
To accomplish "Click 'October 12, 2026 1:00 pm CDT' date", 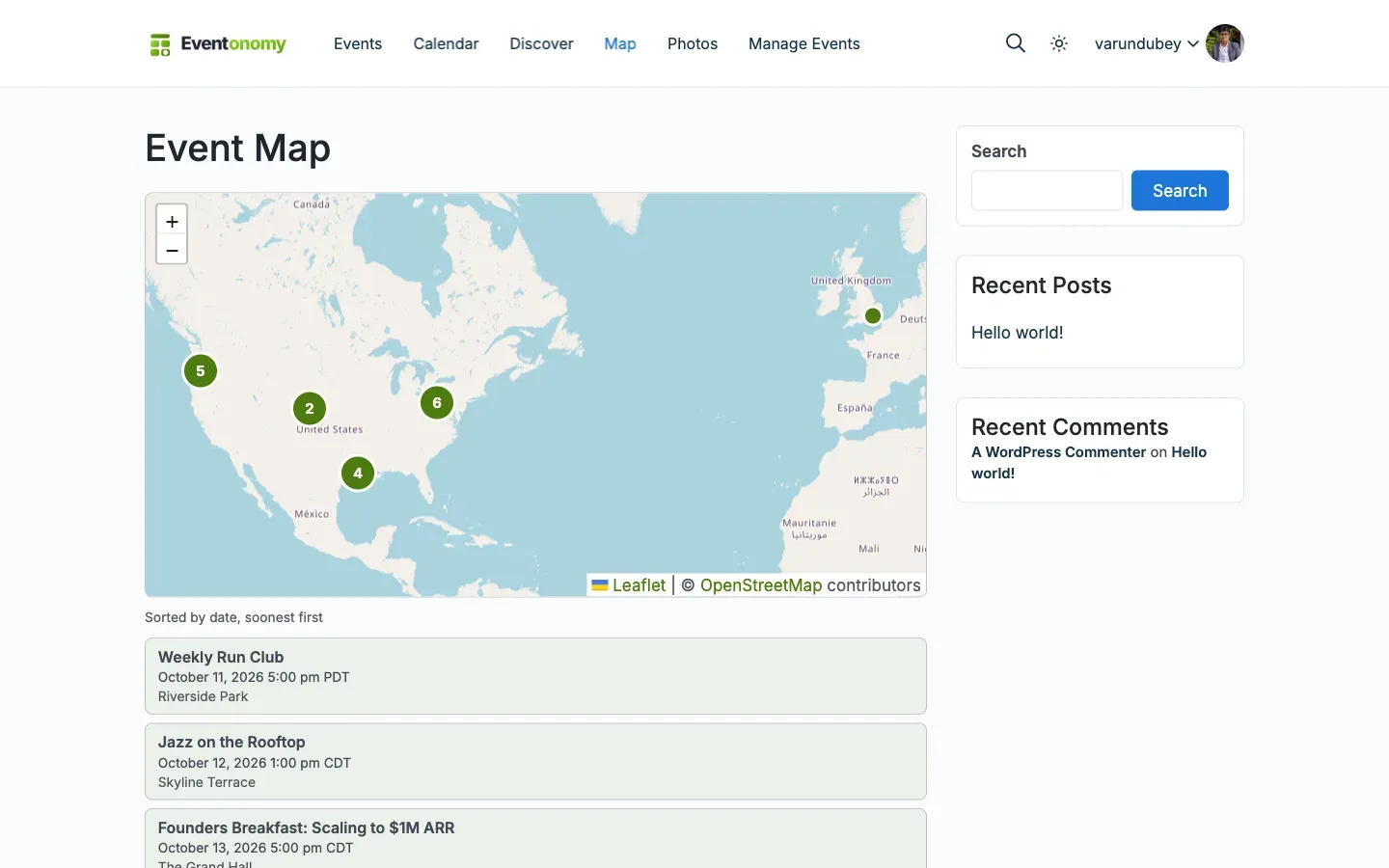I will pyautogui.click(x=255, y=763).
